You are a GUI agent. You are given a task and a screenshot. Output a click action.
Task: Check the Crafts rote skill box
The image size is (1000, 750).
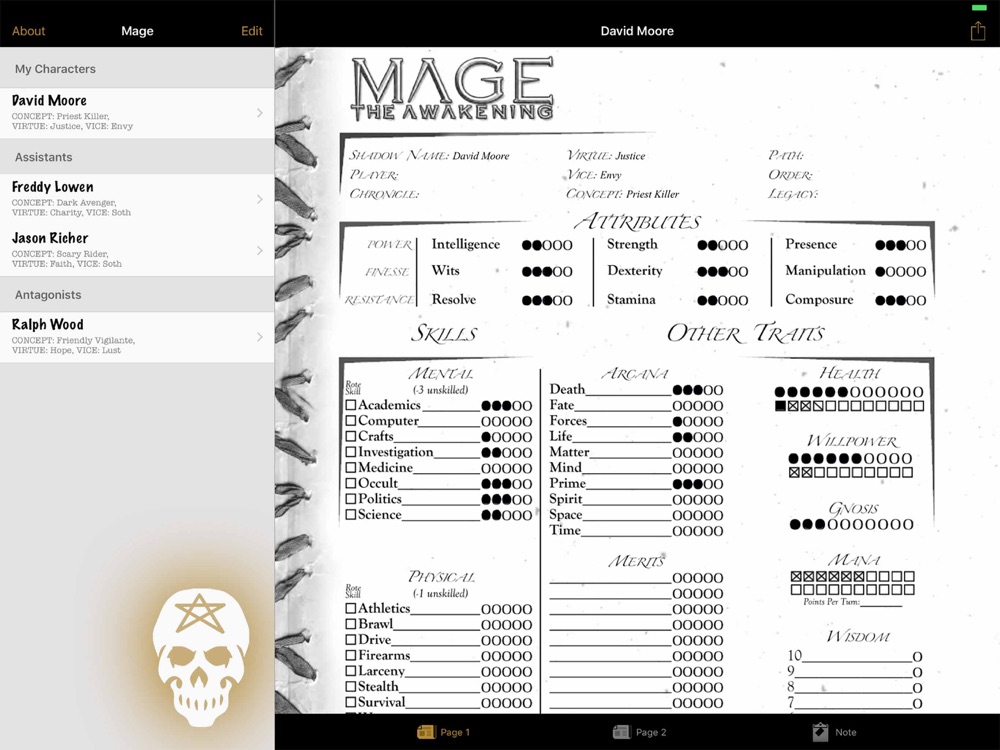[351, 436]
